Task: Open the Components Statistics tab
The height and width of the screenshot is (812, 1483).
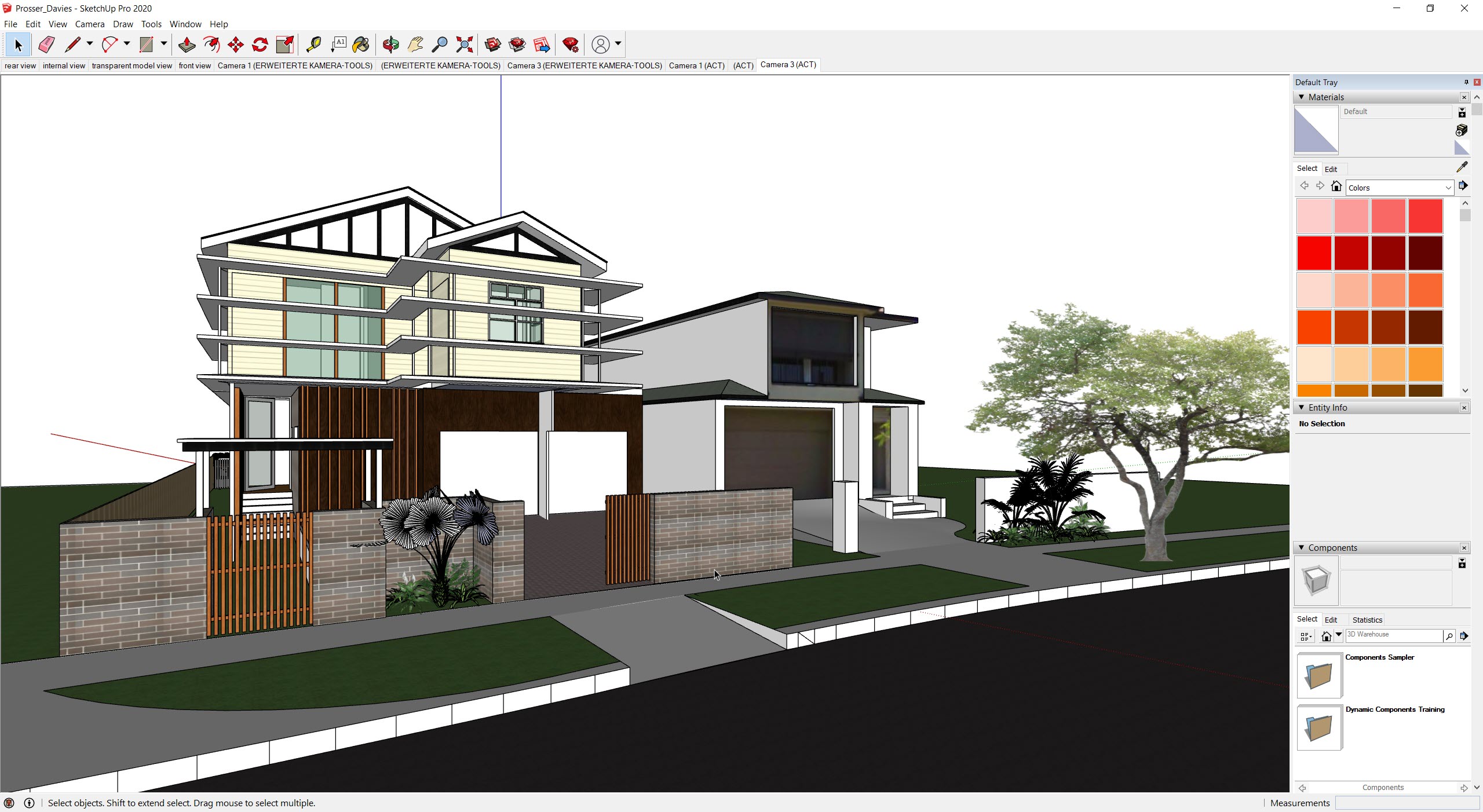Action: pyautogui.click(x=1367, y=620)
